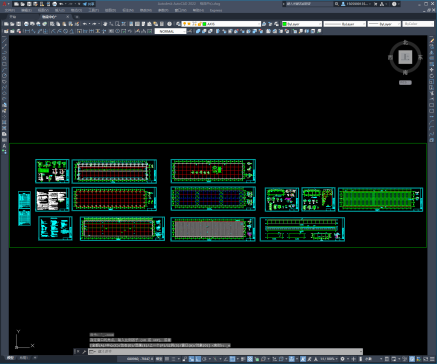Click Undo in Standard toolbar
437x364 pixels.
[85, 24]
